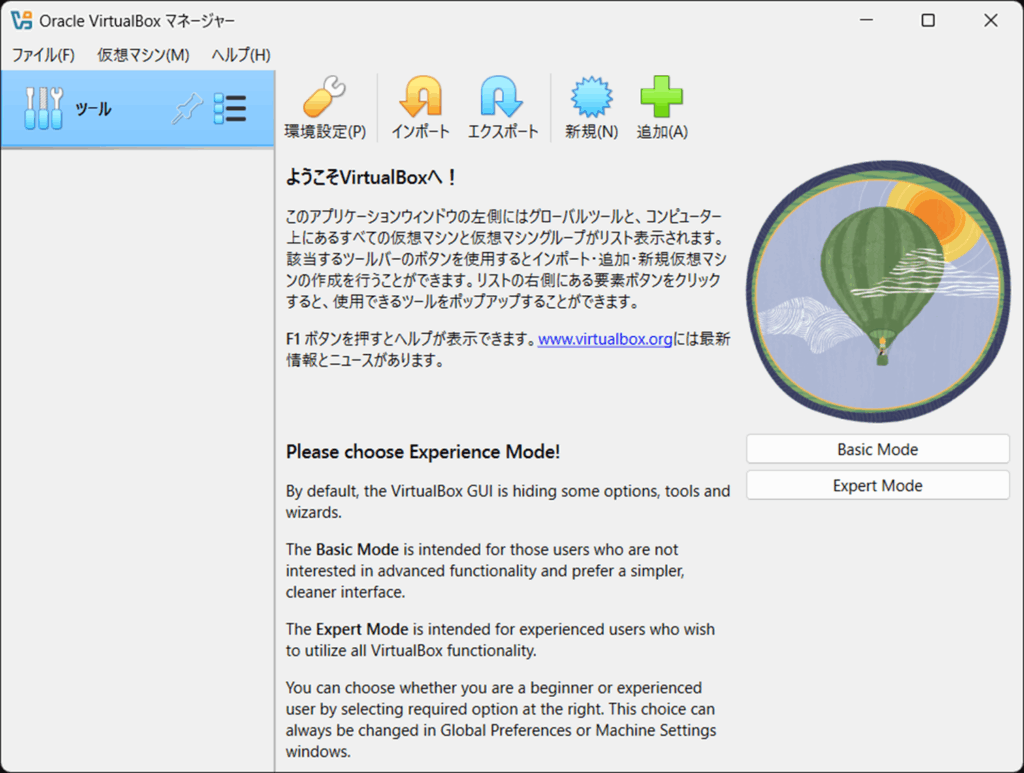Add an existing VM with 追加(A)
This screenshot has width=1024, height=773.
(x=662, y=108)
